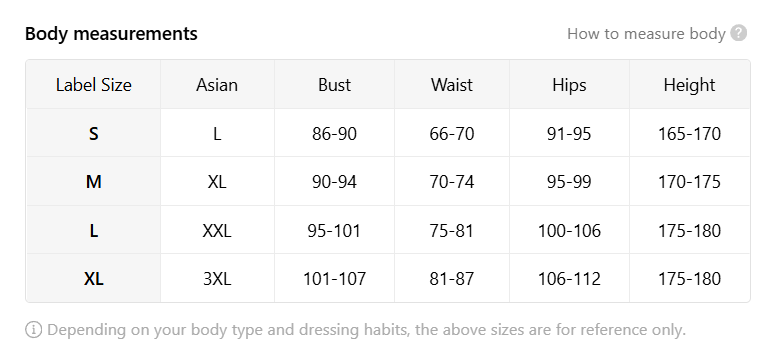Image resolution: width=762 pixels, height=363 pixels.
Task: Select the L label size row header
Action: pos(93,230)
